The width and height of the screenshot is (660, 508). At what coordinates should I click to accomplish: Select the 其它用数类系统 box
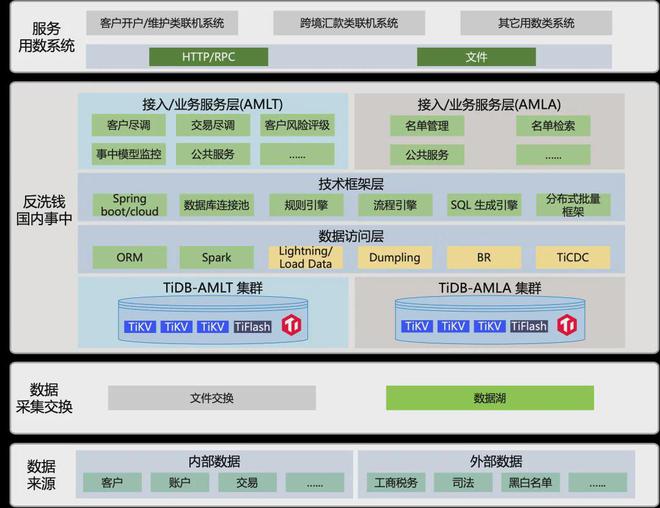536,23
